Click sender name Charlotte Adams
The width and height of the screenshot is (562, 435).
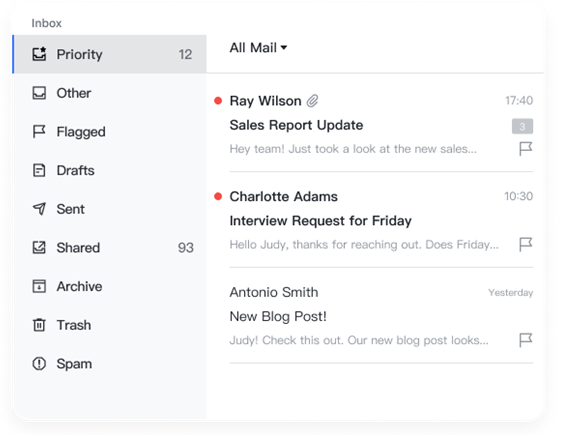[x=284, y=196]
